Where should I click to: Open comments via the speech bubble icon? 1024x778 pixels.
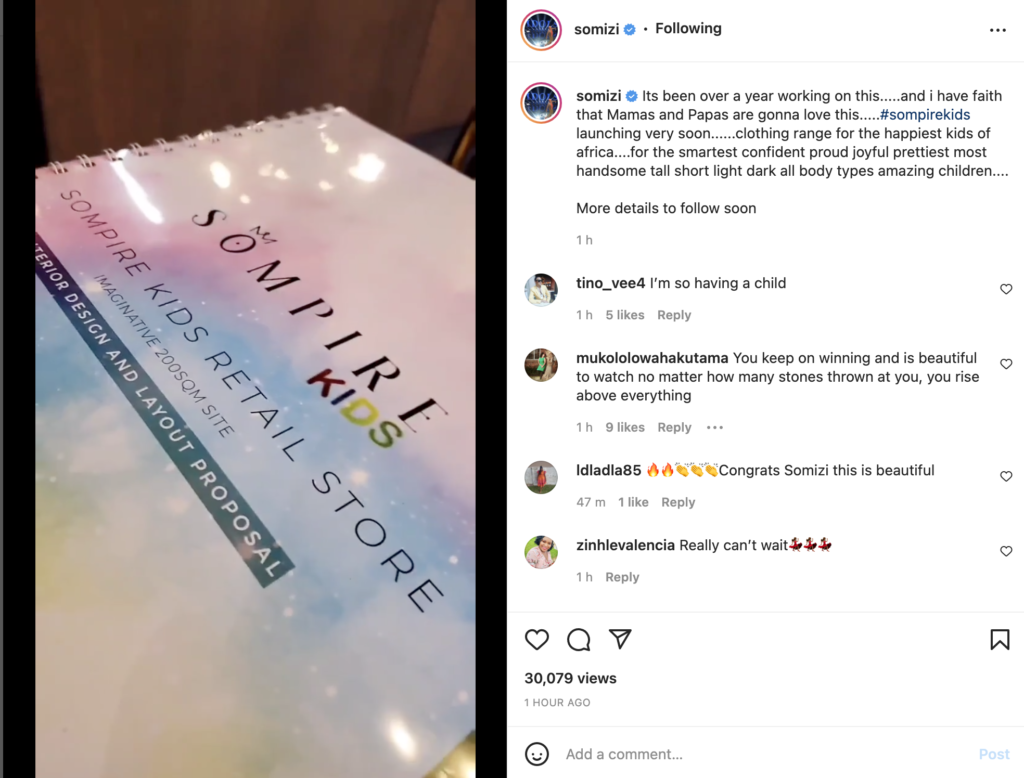[579, 639]
